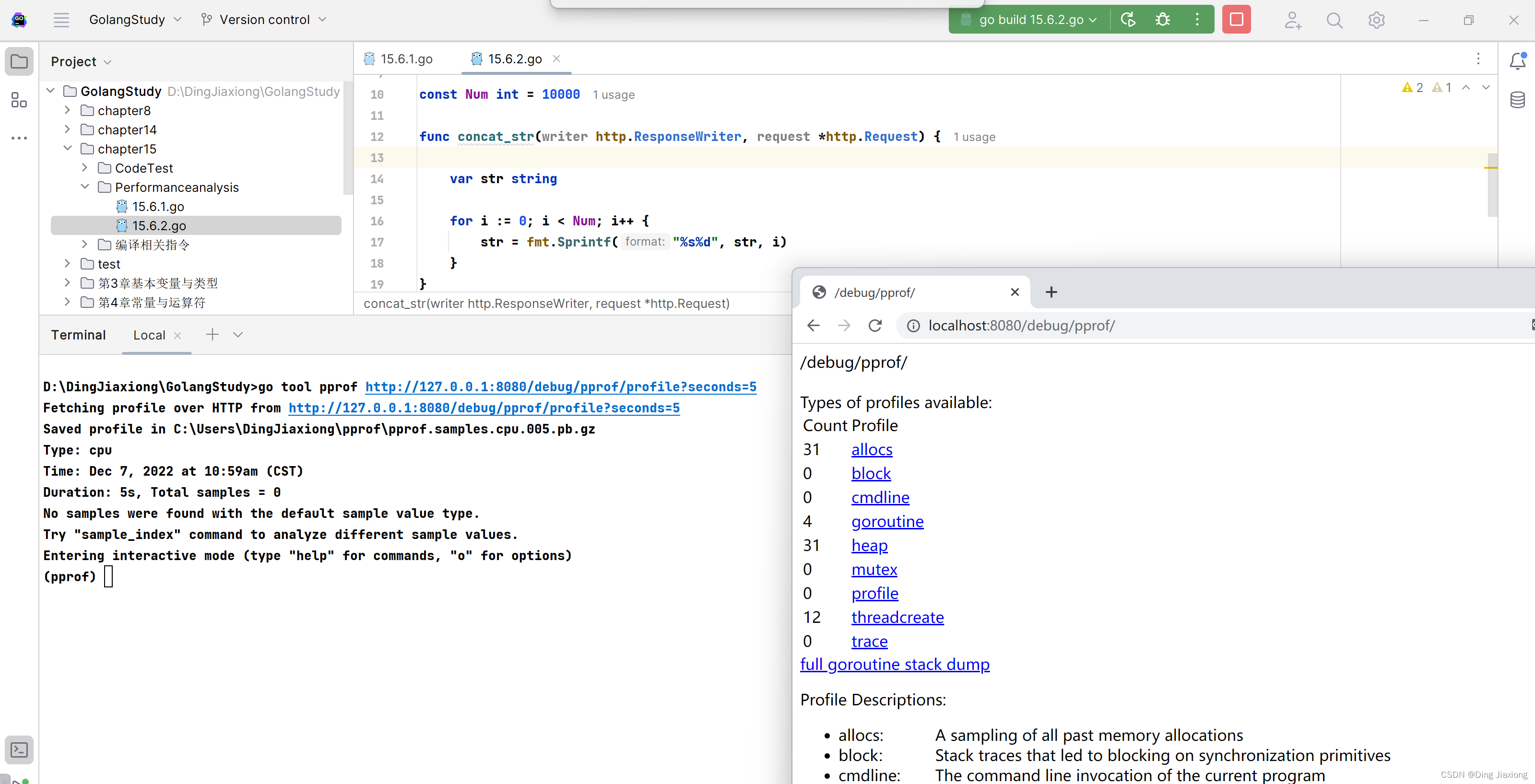Screen dimensions: 1535x784
Task: Select 15.6.2.go in project tree
Action: [x=196, y=225]
